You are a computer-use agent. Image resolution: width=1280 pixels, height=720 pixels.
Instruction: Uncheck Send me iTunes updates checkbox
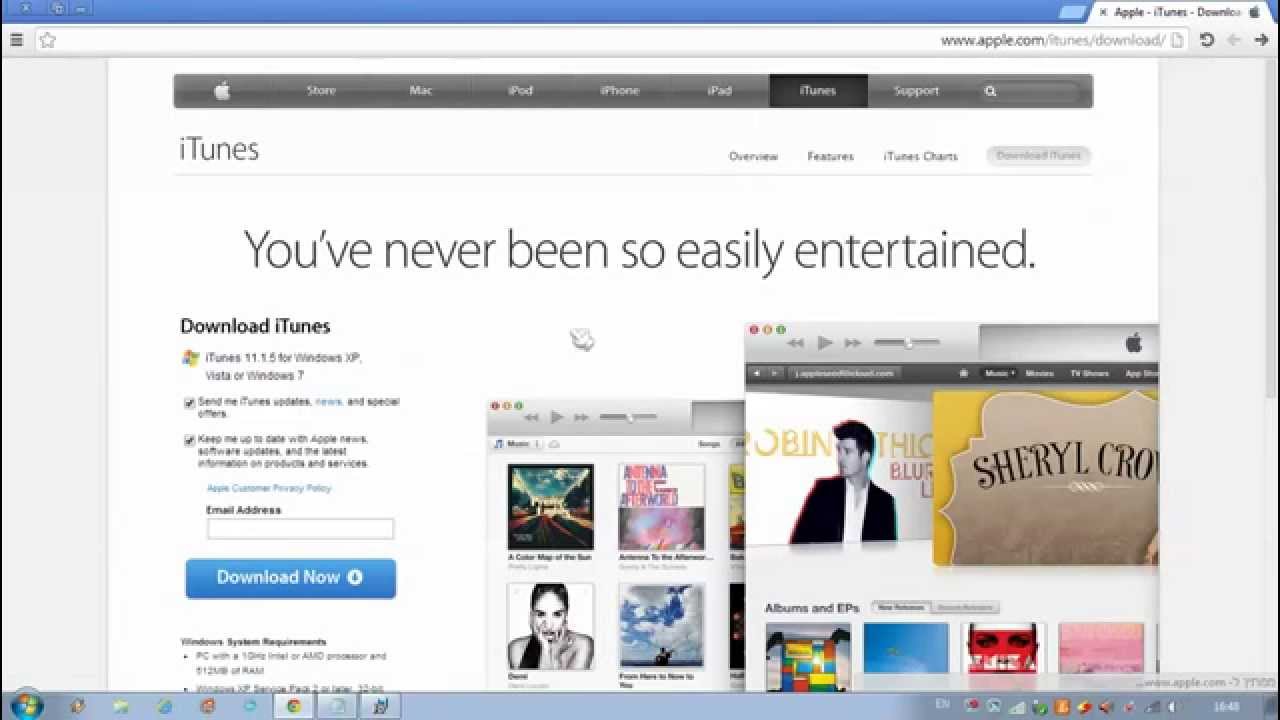coord(189,402)
